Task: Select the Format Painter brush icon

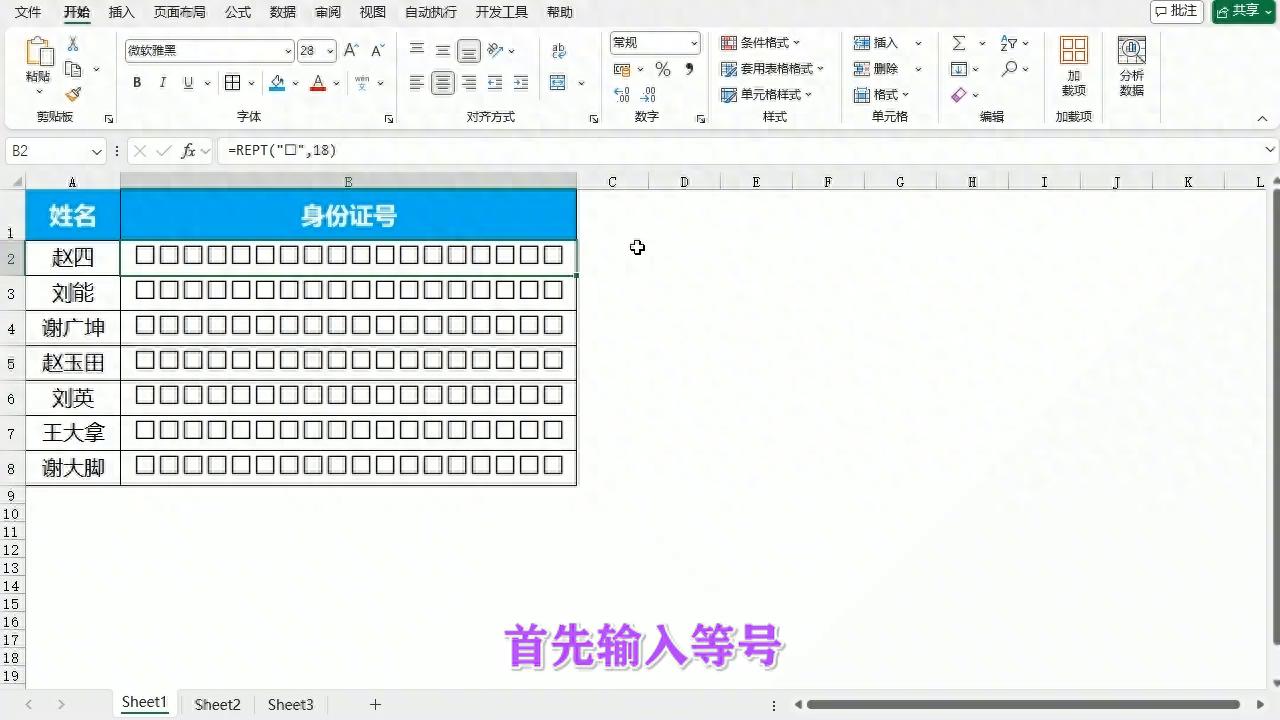Action: point(73,94)
